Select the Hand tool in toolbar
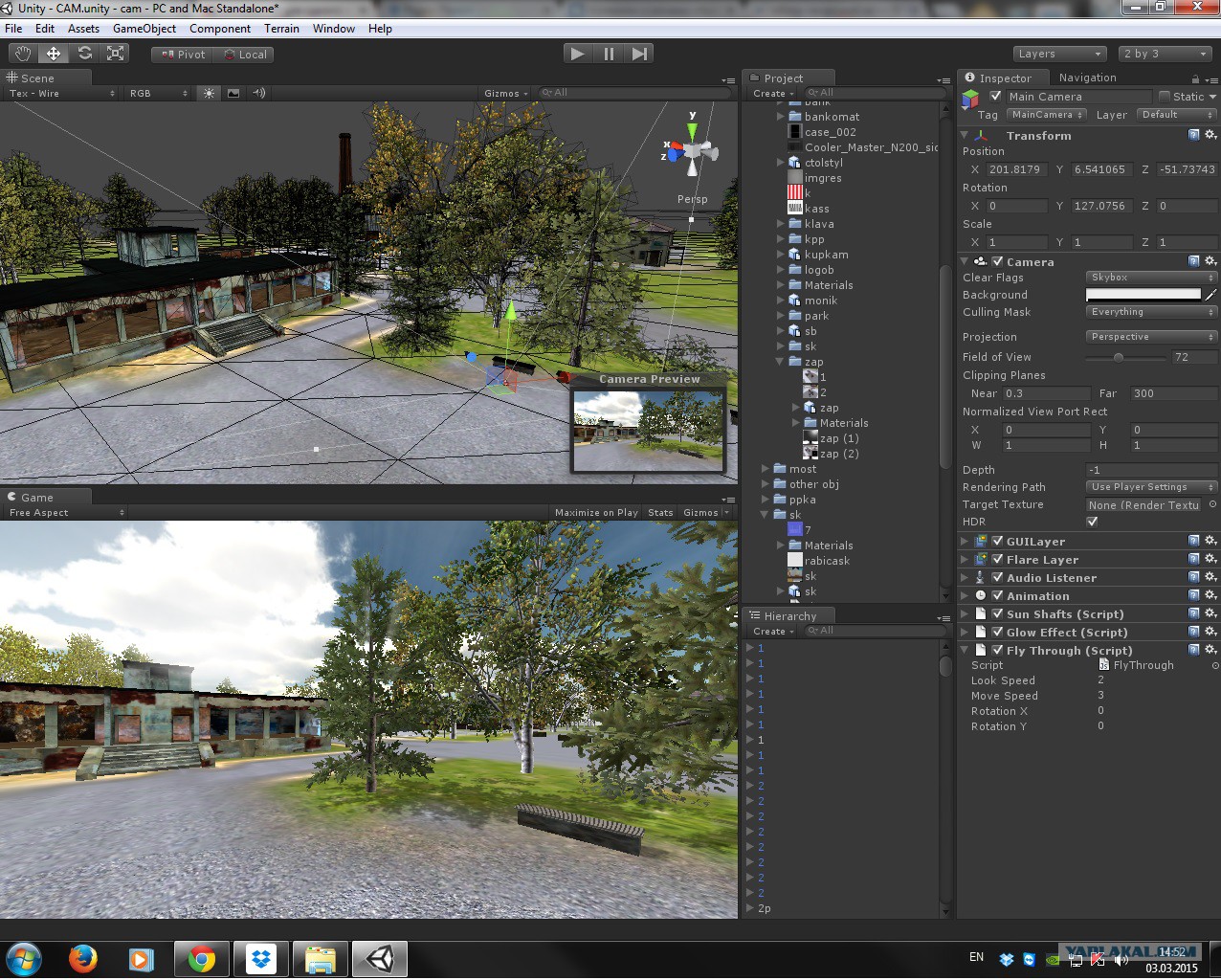Screen dimensions: 1221x980 coord(23,54)
